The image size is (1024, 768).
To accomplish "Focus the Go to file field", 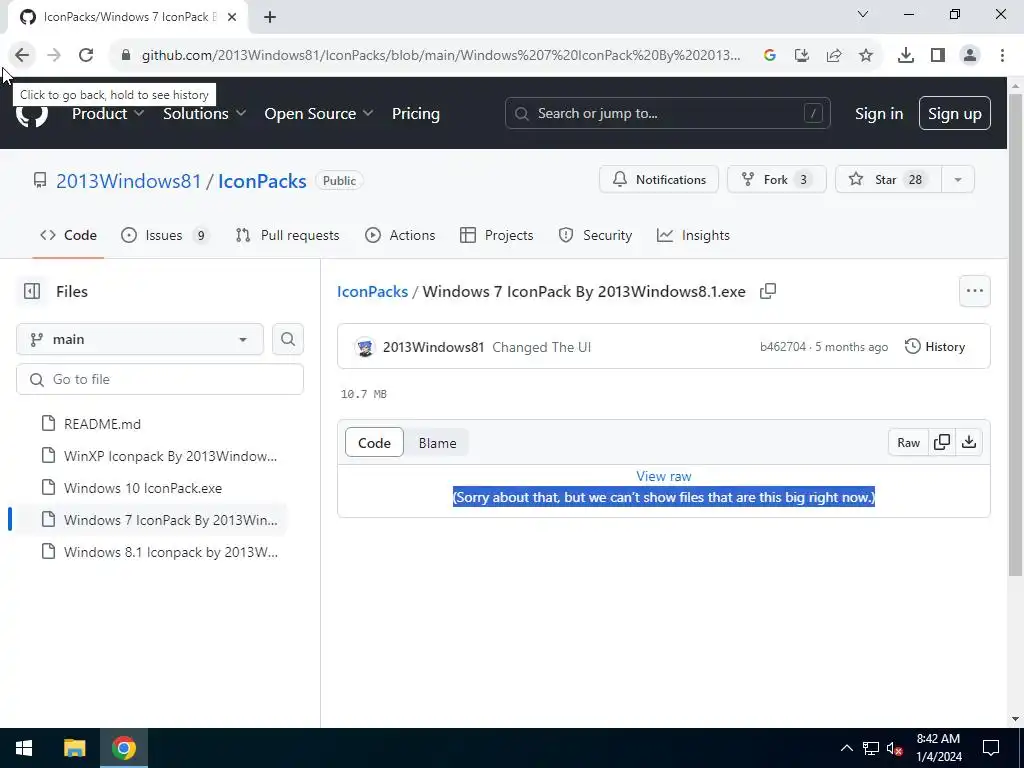I will (x=160, y=379).
